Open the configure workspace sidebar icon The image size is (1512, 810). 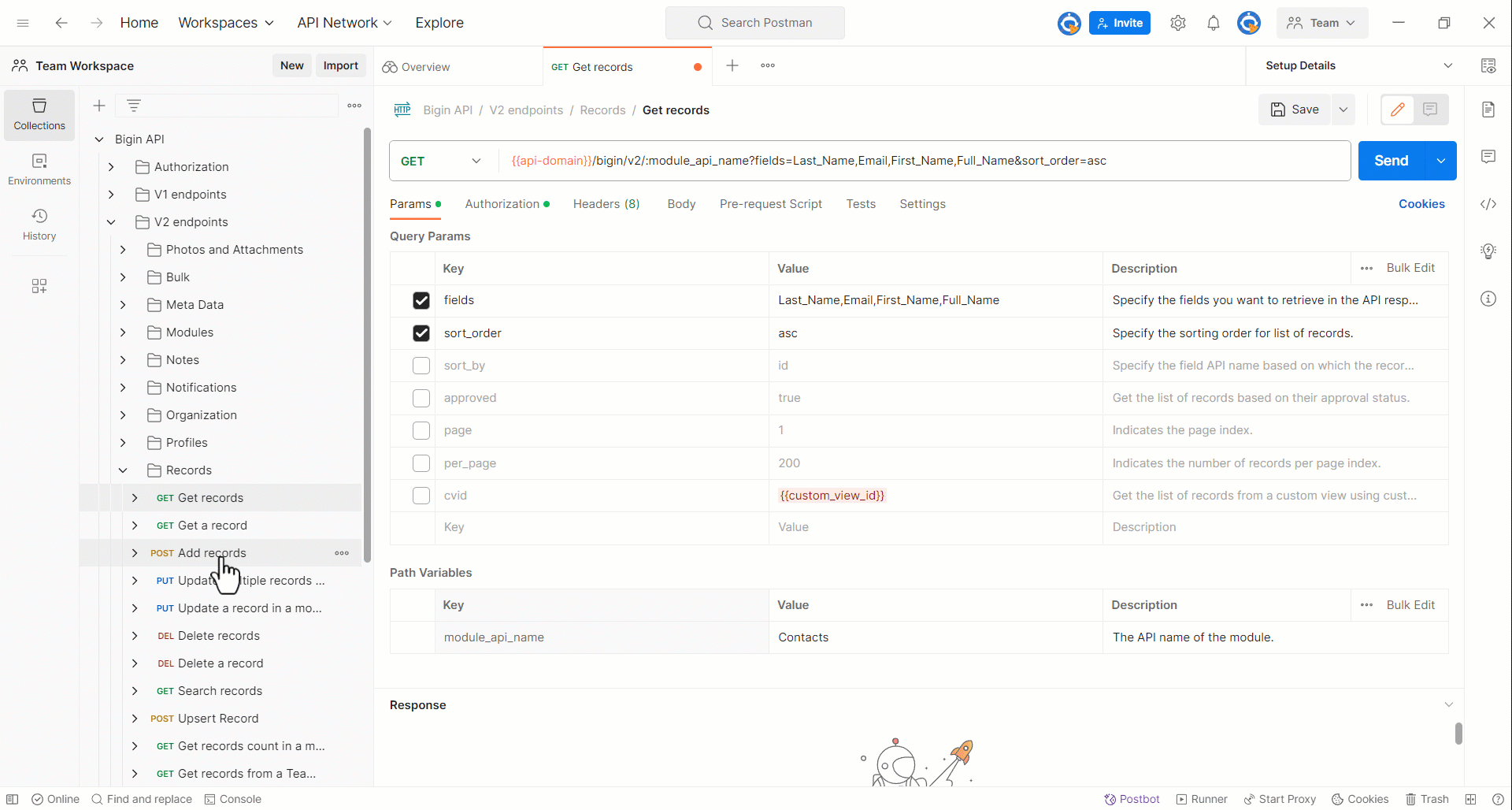pos(39,285)
